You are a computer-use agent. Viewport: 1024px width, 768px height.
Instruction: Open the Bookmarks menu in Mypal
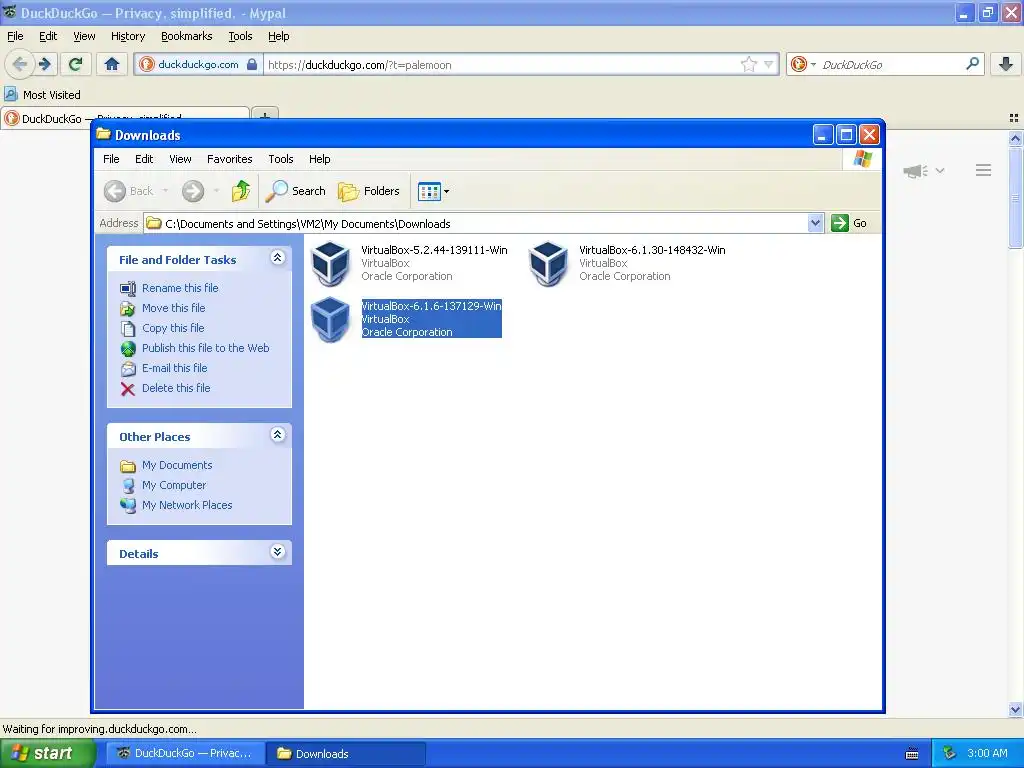187,36
